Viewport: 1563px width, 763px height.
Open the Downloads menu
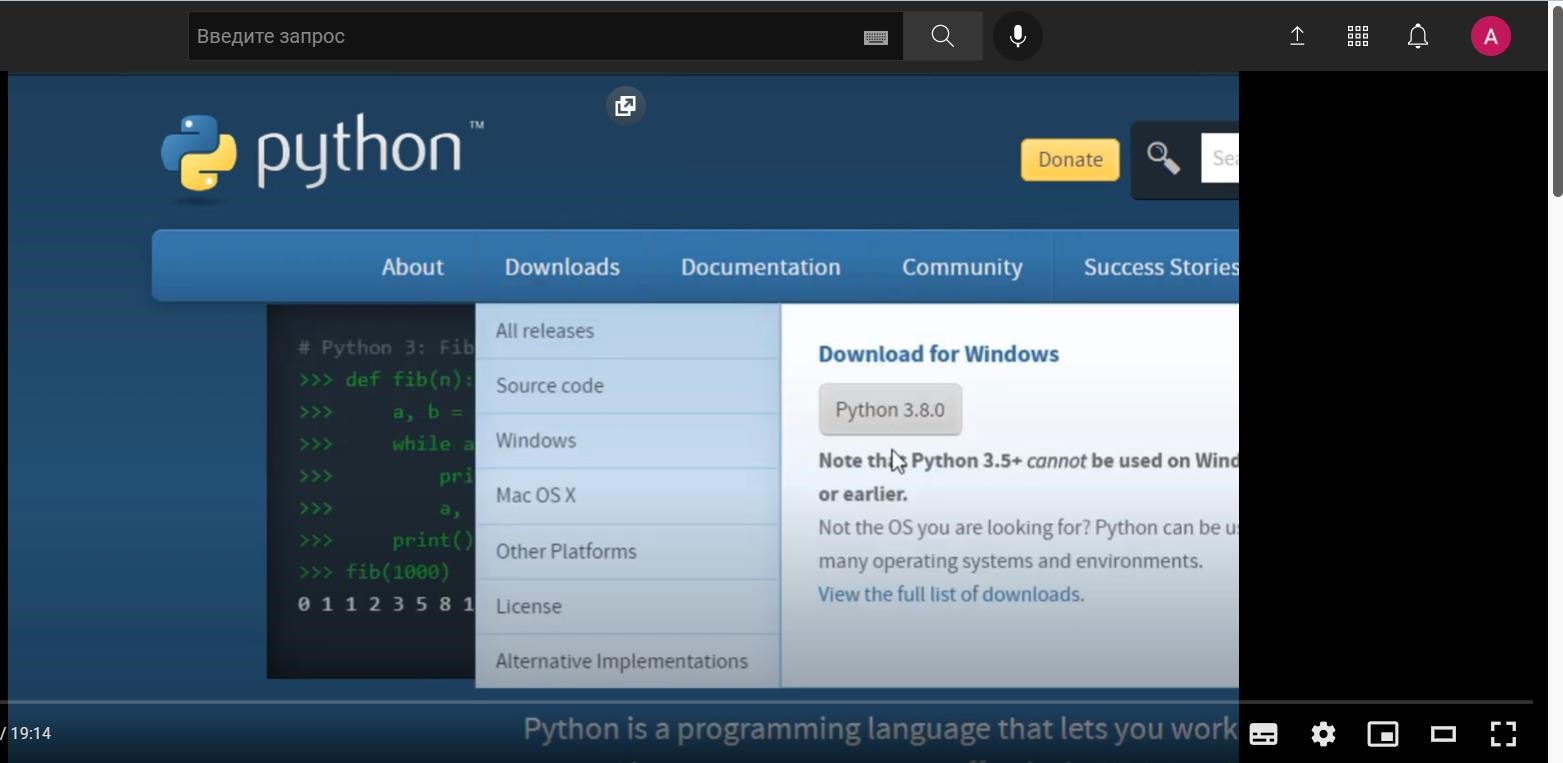pos(562,267)
